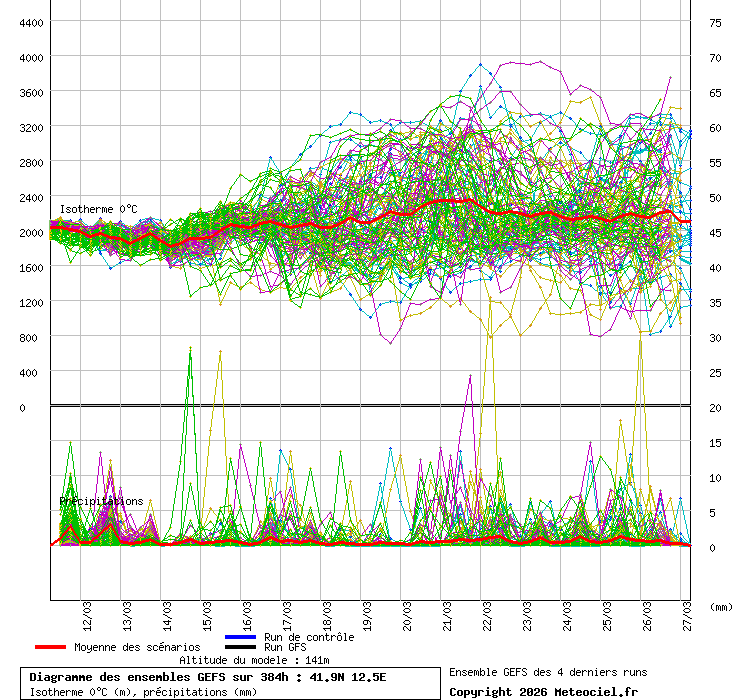Image resolution: width=740 pixels, height=700 pixels.
Task: Click the 4000 value on the left axis
Action: point(30,58)
